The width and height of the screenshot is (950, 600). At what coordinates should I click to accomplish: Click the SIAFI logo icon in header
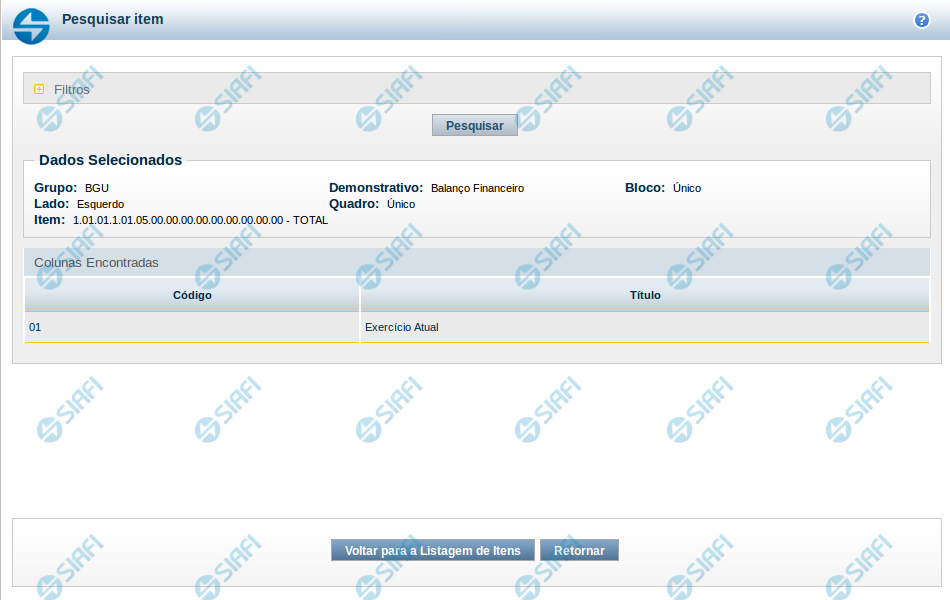(x=31, y=24)
